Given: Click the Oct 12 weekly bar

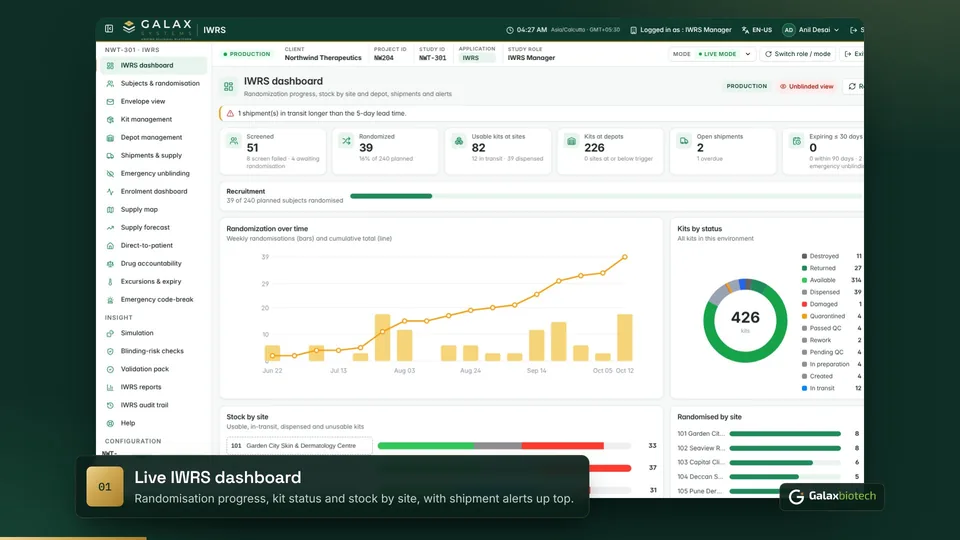Looking at the screenshot, I should pyautogui.click(x=624, y=337).
